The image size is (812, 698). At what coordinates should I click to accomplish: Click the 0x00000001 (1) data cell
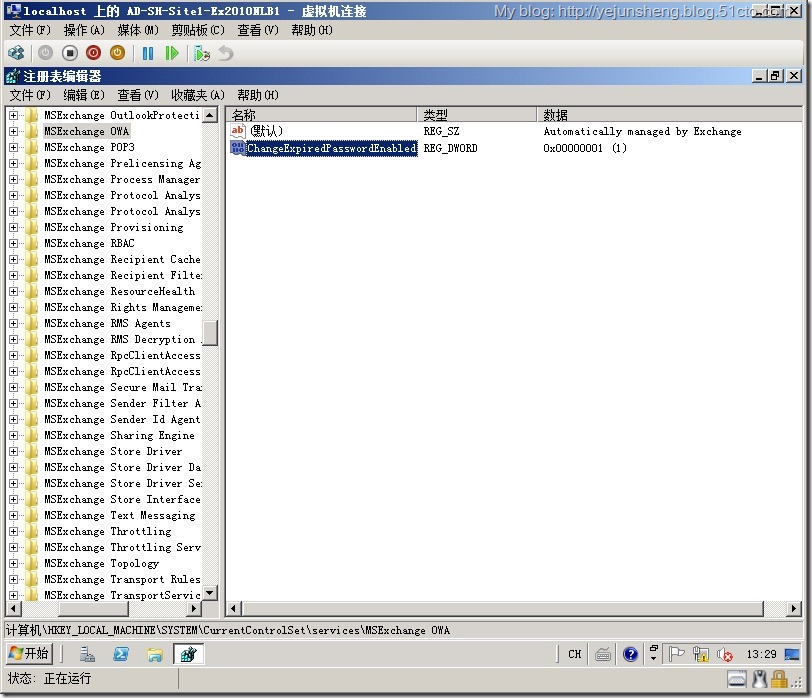point(585,148)
